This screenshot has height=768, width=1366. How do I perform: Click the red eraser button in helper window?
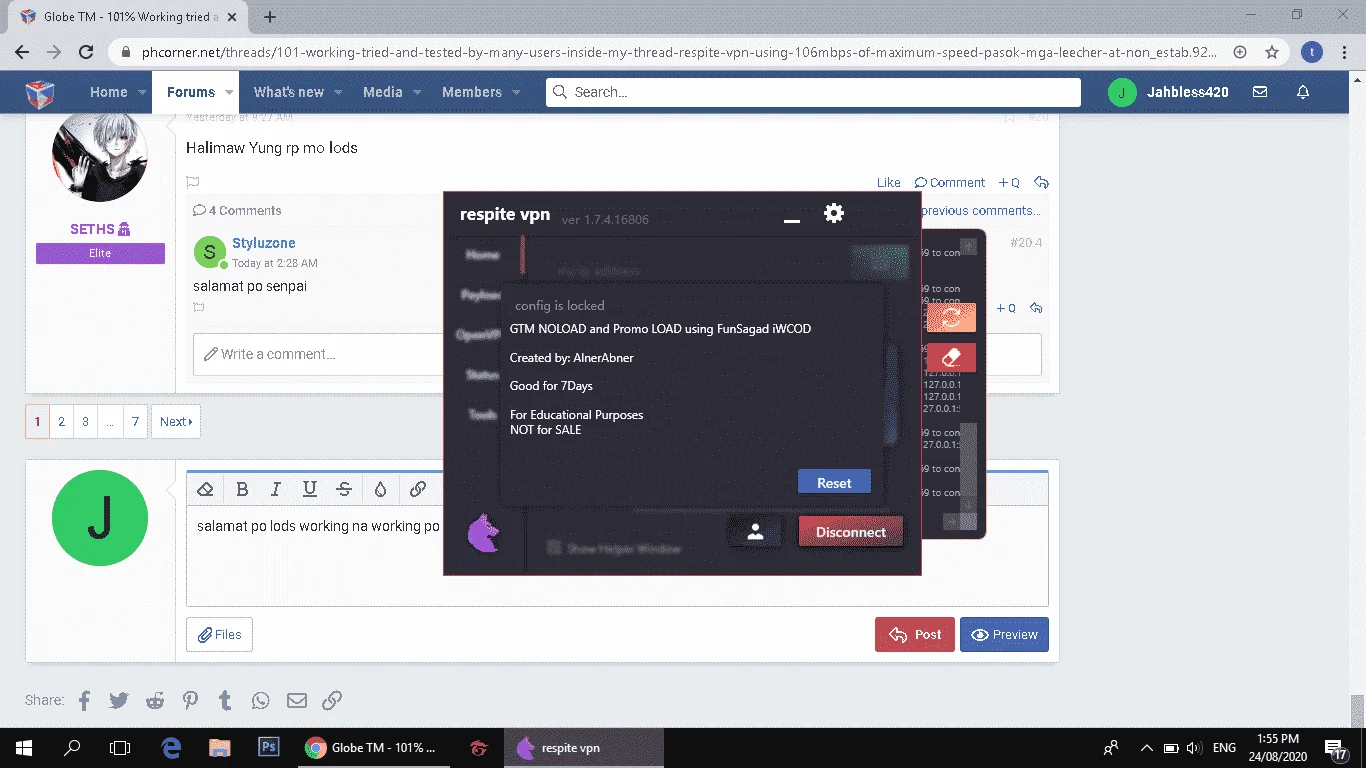pyautogui.click(x=951, y=357)
